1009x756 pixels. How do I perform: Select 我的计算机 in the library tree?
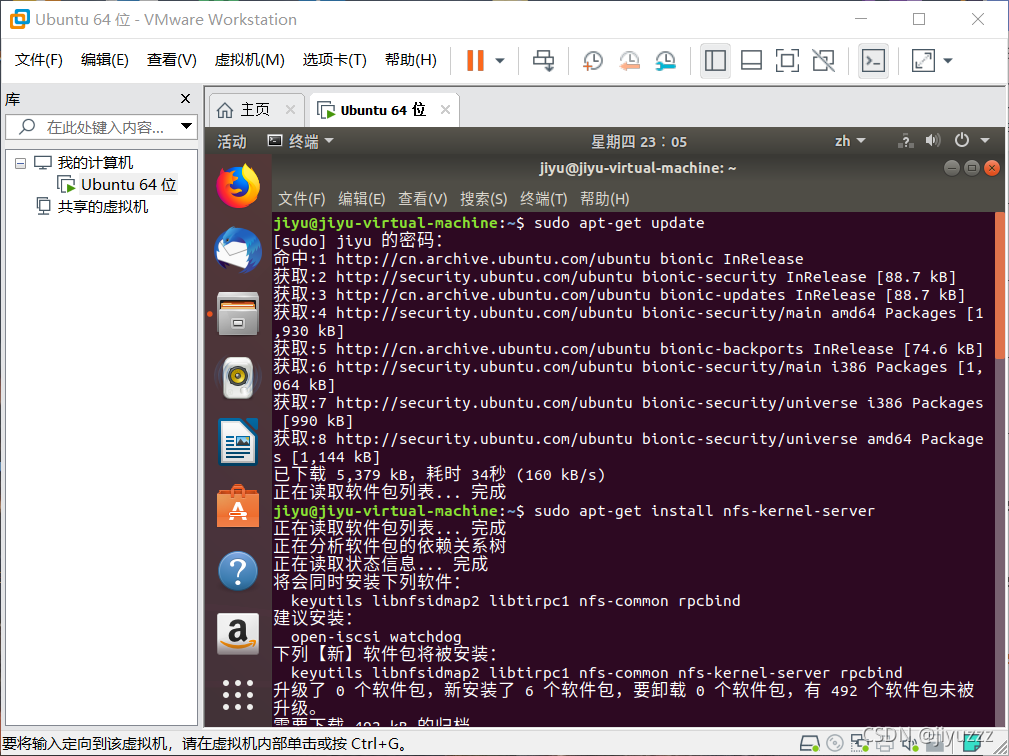pos(95,162)
